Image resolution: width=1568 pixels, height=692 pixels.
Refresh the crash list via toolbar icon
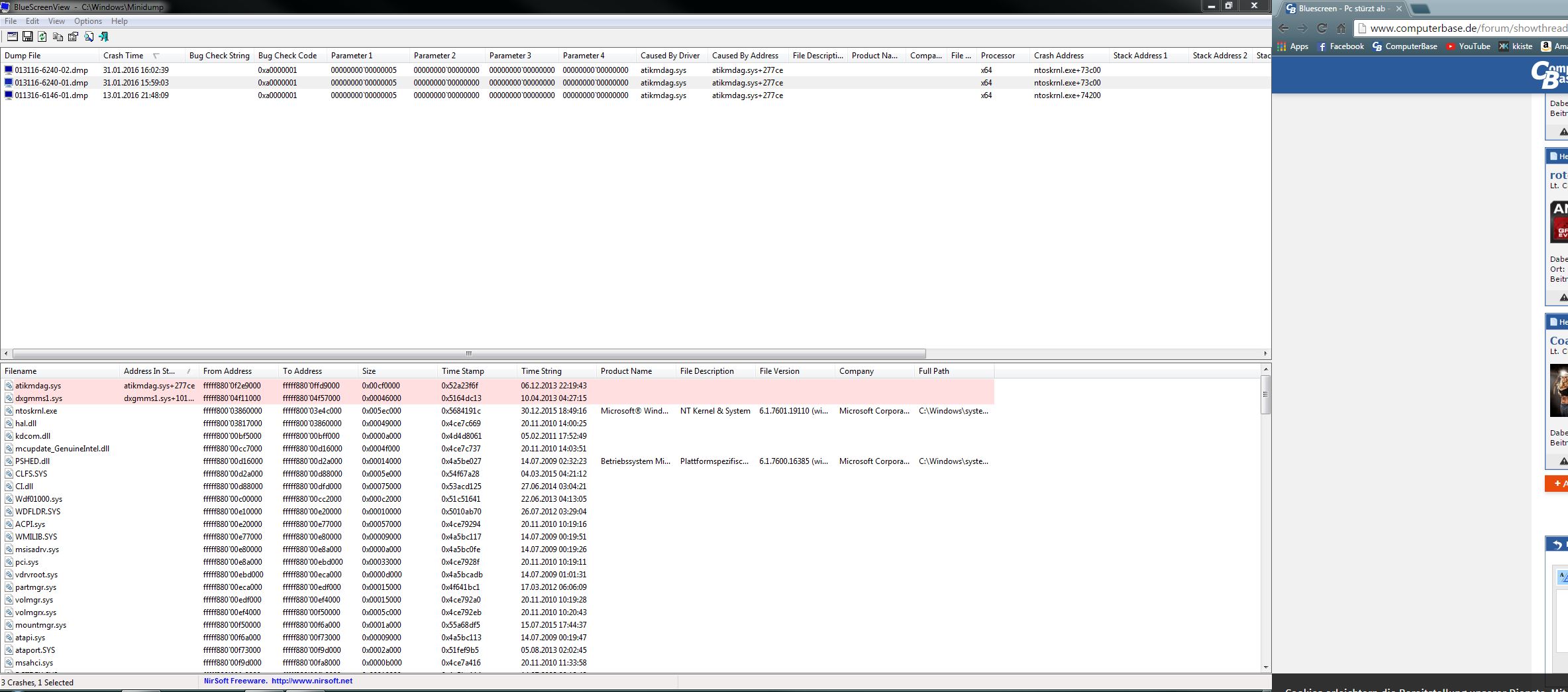(x=42, y=36)
